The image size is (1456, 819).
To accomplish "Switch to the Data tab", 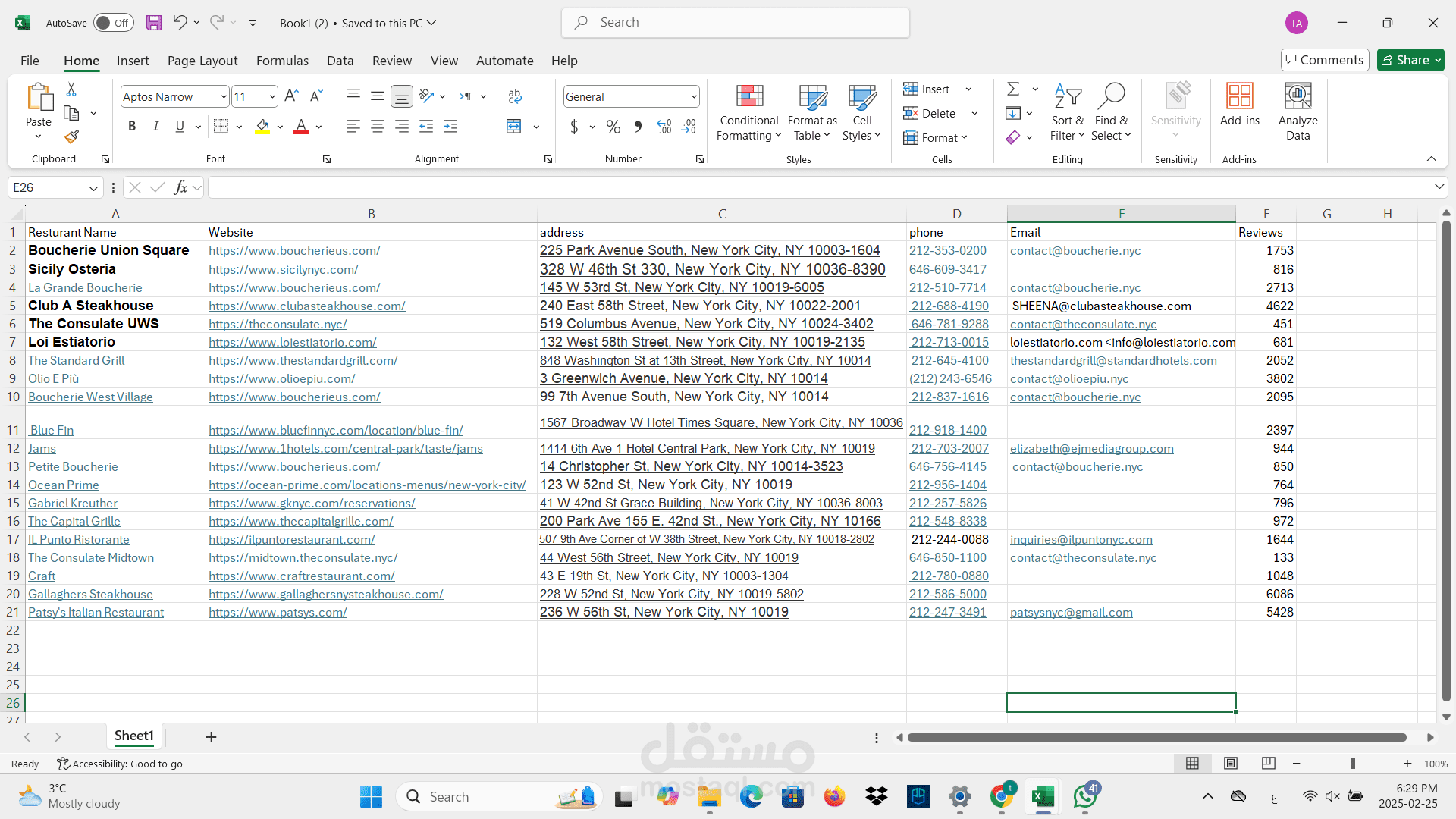I will pyautogui.click(x=340, y=61).
